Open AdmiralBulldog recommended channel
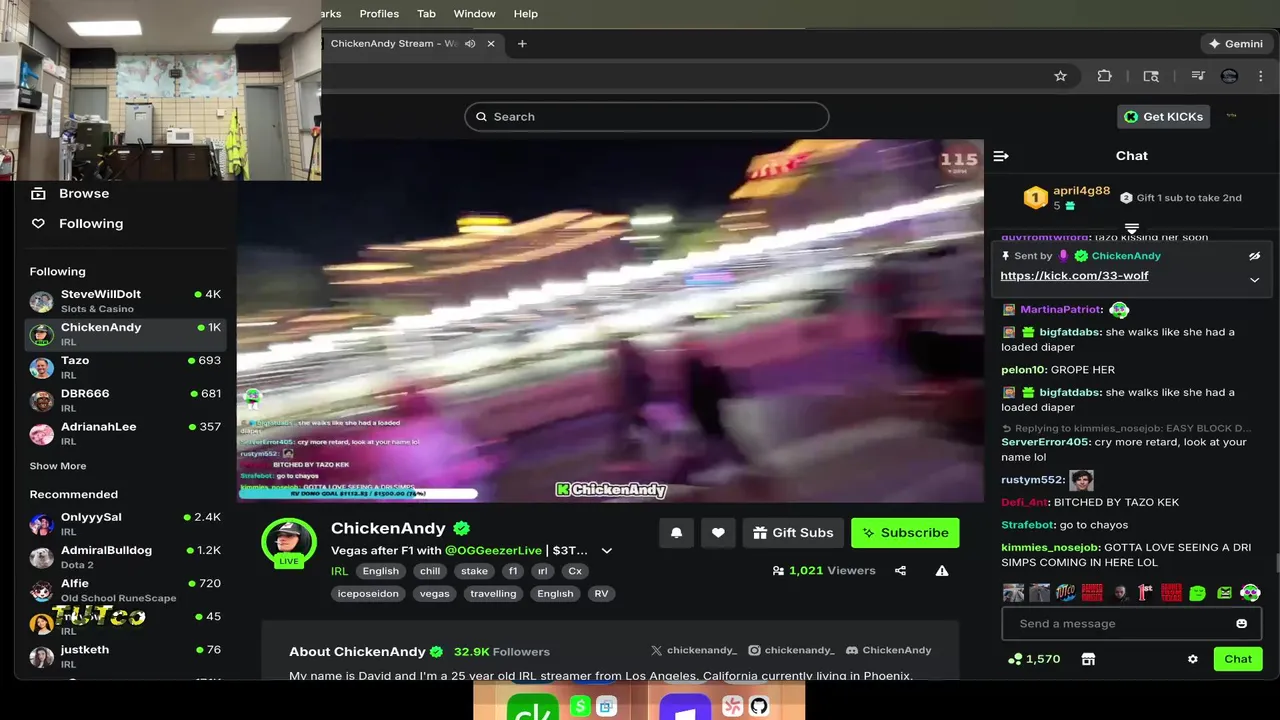 pos(125,557)
